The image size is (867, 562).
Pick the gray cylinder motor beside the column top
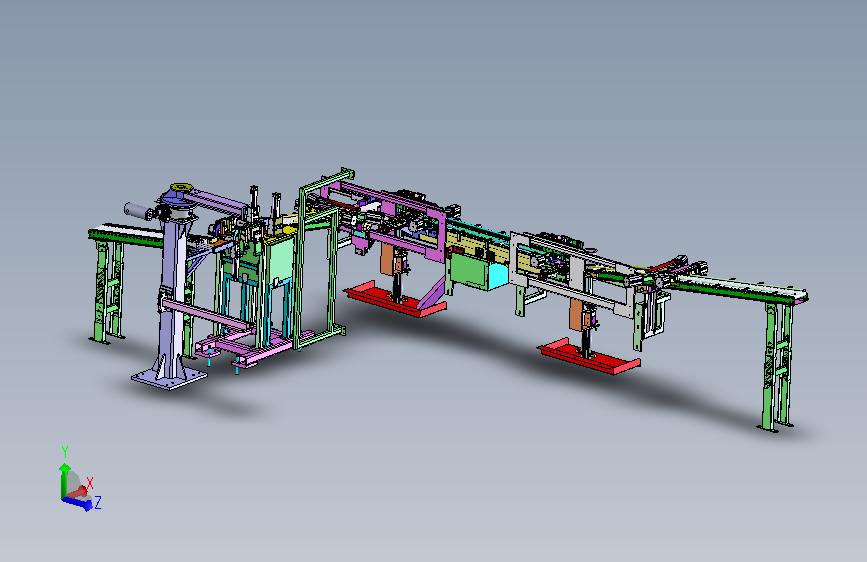click(137, 211)
